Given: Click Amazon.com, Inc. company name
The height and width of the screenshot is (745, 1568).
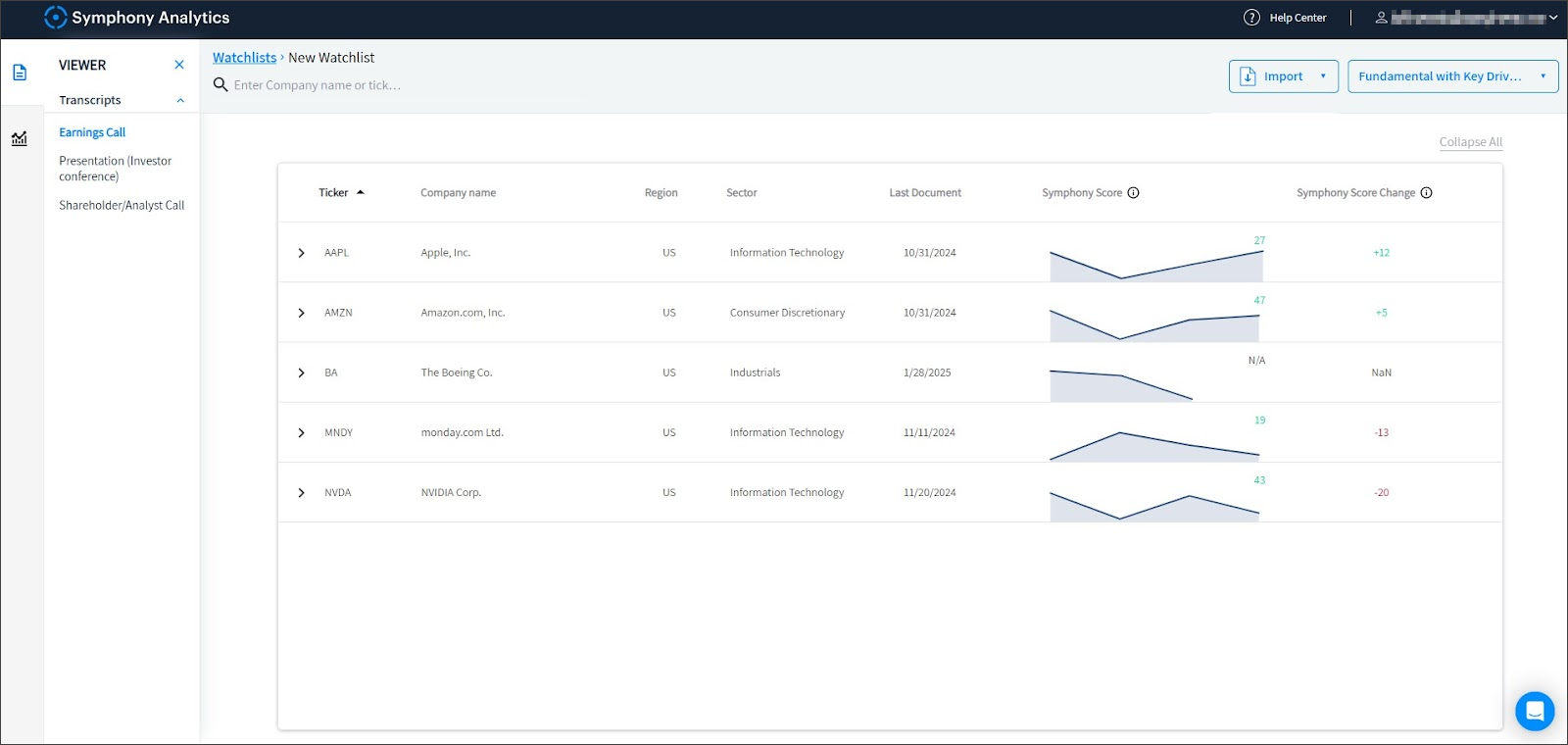Looking at the screenshot, I should pos(463,313).
